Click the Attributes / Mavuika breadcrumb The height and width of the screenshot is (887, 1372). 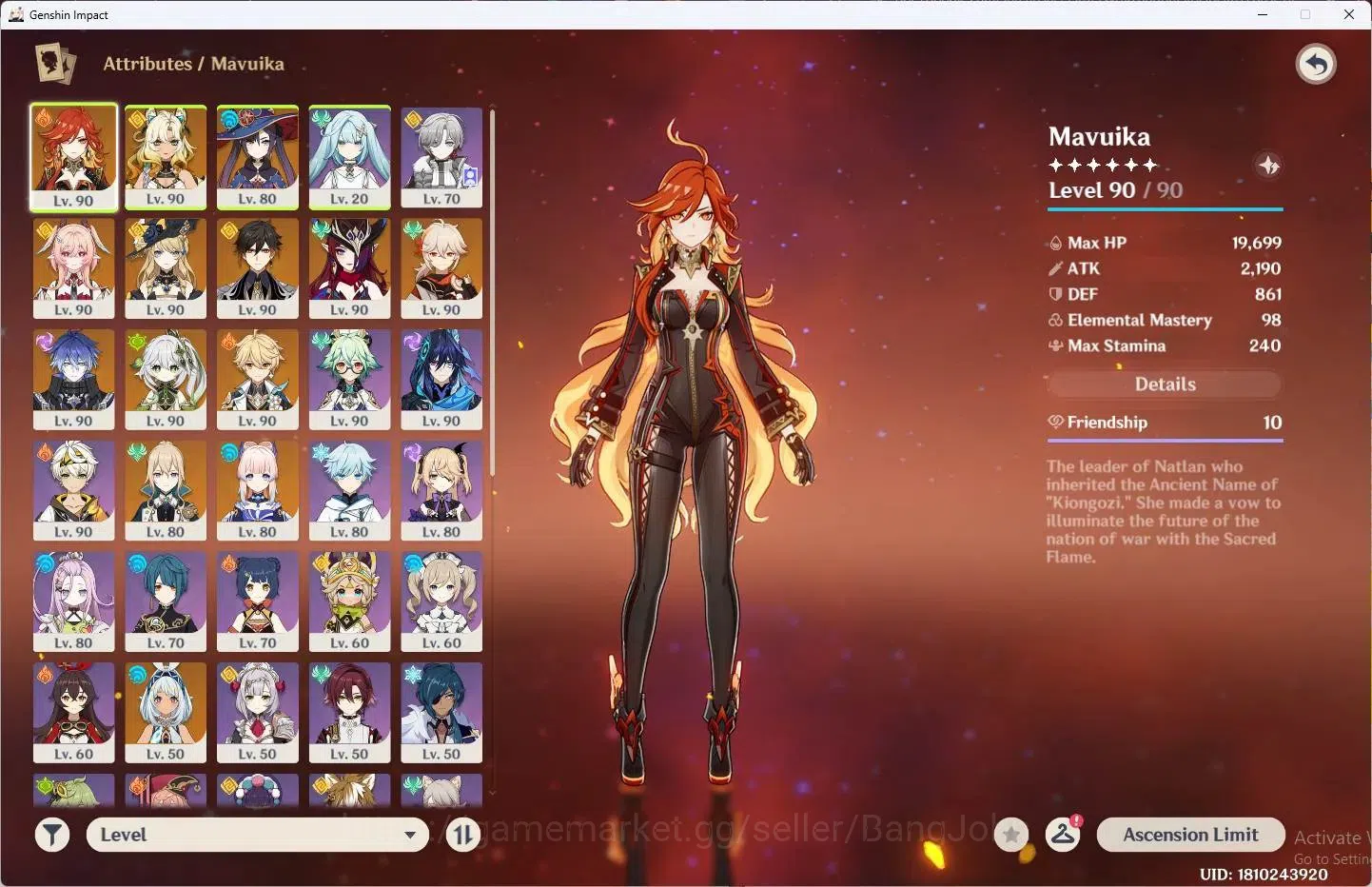[193, 64]
